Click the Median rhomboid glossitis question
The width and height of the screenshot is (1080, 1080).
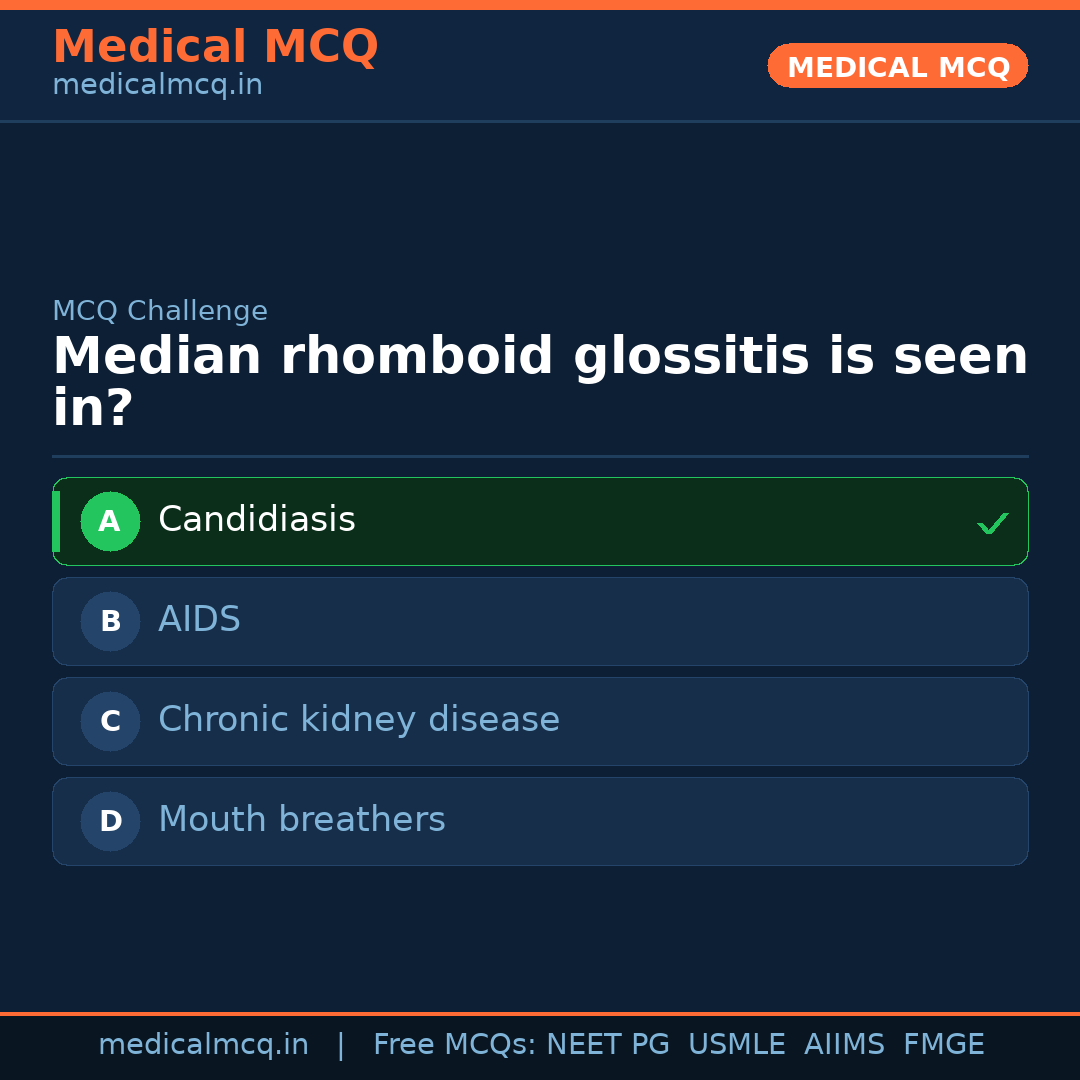(x=540, y=382)
